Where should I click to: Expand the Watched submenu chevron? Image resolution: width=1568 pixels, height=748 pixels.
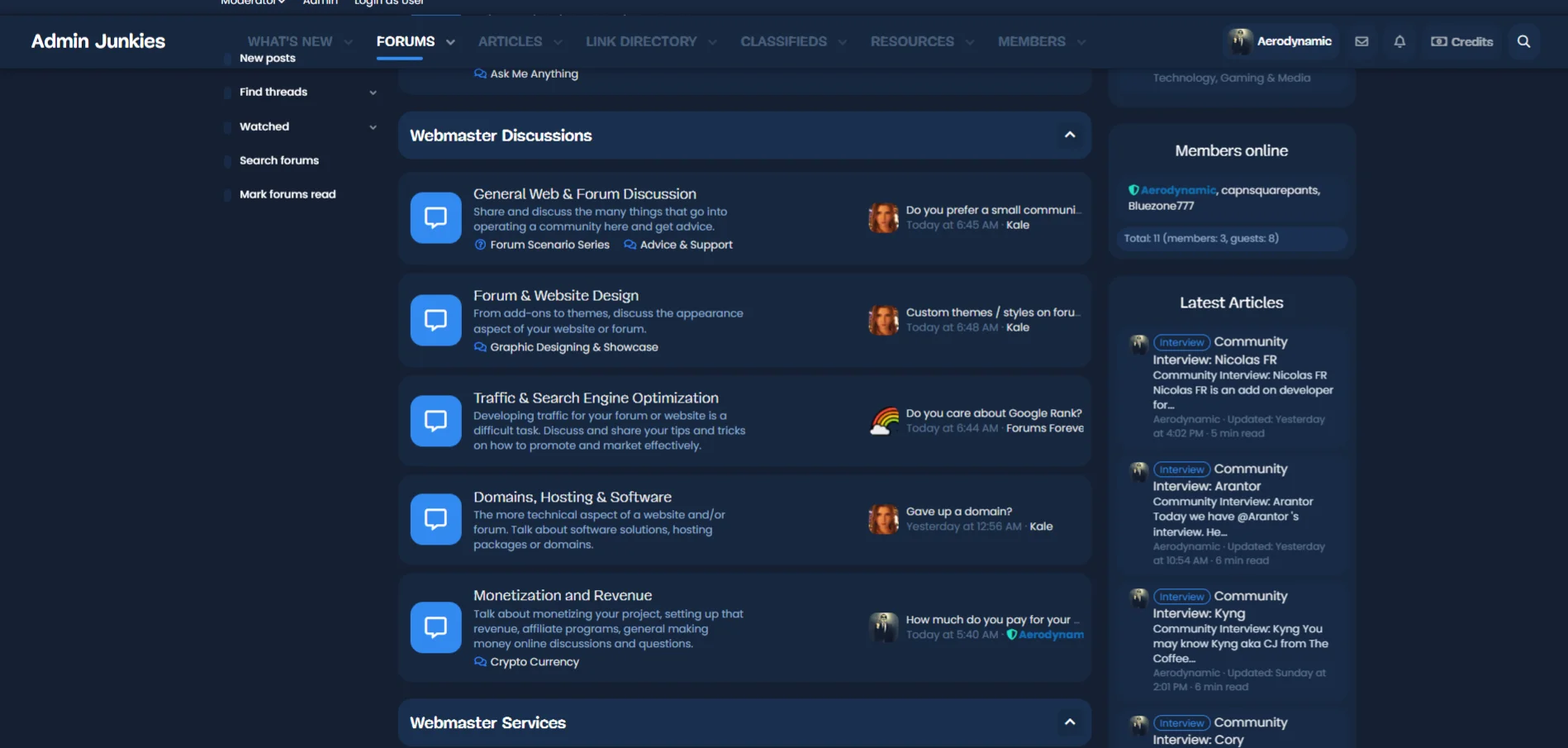(373, 127)
